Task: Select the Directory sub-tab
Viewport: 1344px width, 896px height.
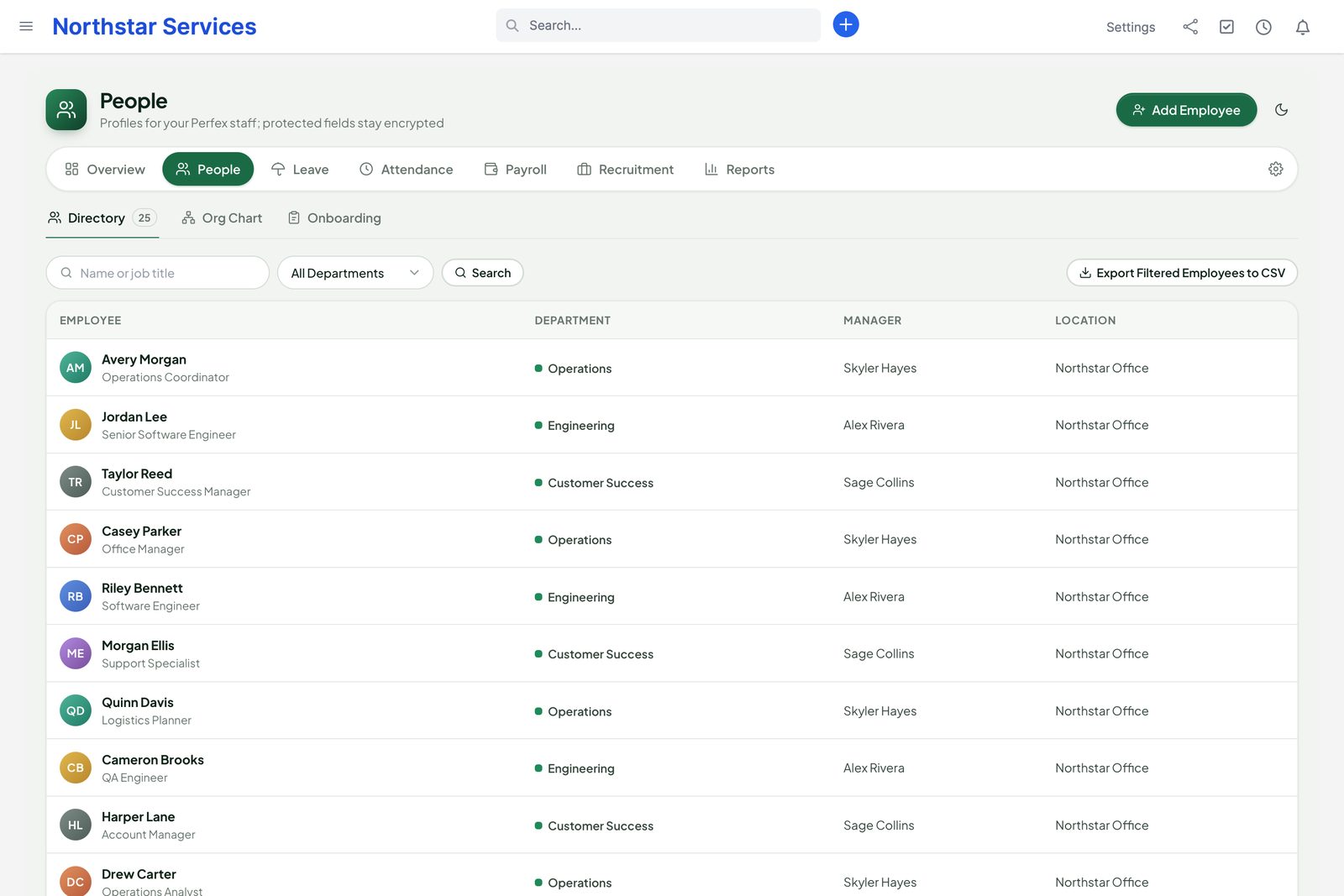Action: coord(102,218)
